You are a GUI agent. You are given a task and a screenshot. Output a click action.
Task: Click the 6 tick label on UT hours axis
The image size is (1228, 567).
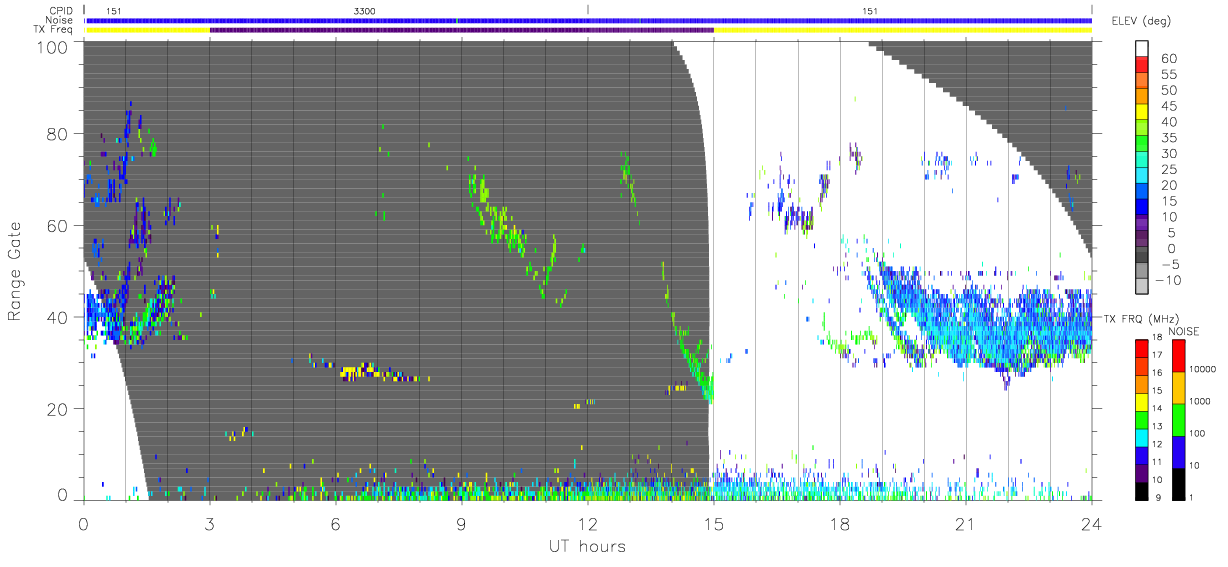click(x=335, y=524)
